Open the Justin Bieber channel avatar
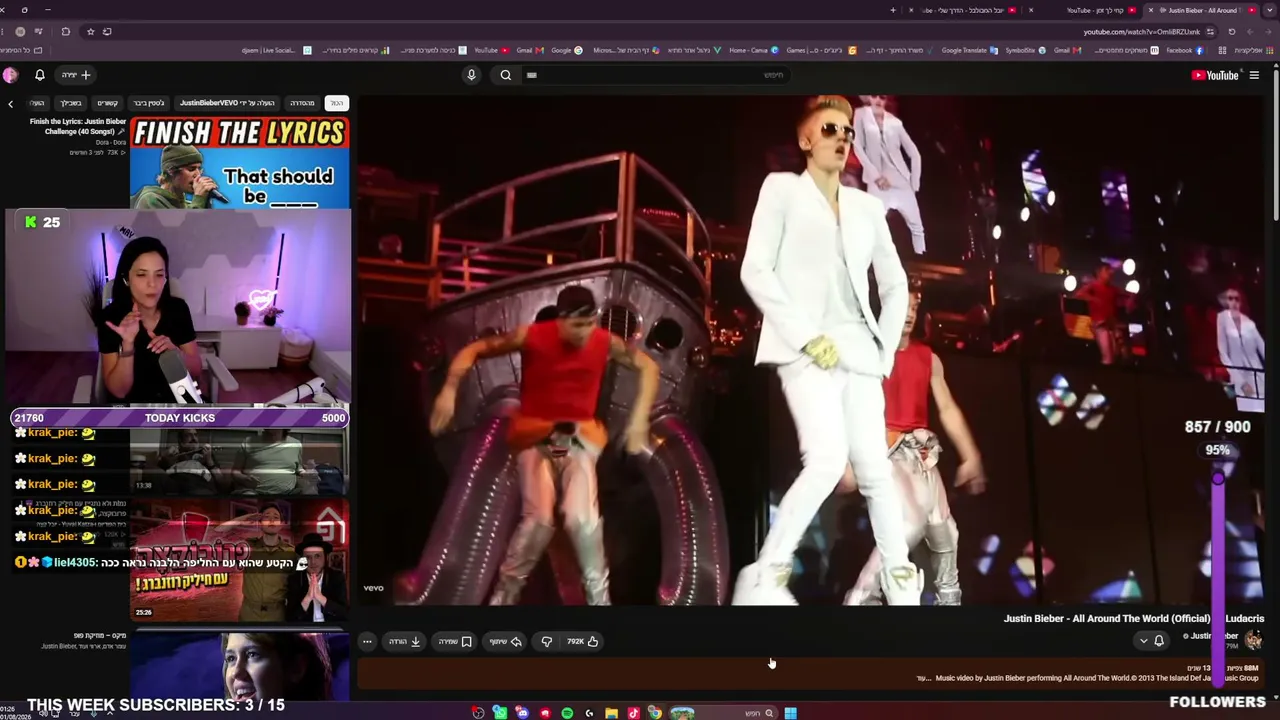The width and height of the screenshot is (1280, 720). [x=1254, y=638]
